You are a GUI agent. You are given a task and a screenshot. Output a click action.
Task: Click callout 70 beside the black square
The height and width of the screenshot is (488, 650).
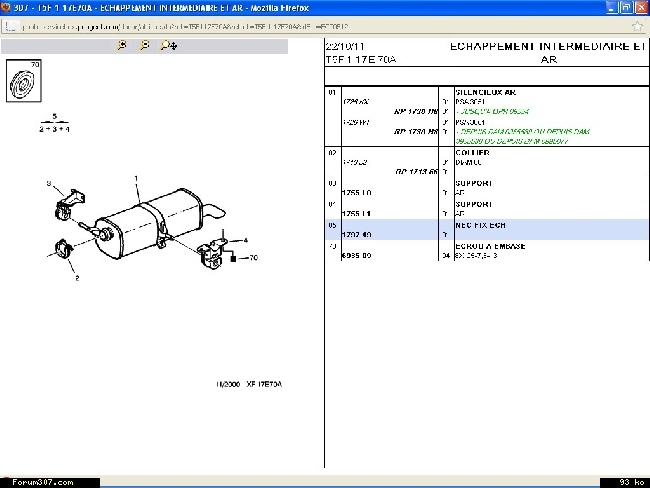click(x=254, y=257)
